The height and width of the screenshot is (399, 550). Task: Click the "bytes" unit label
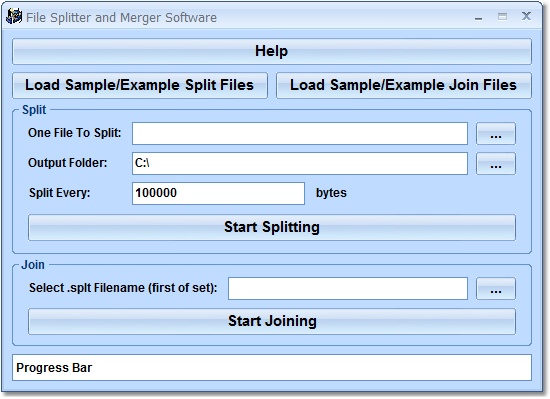(x=331, y=193)
